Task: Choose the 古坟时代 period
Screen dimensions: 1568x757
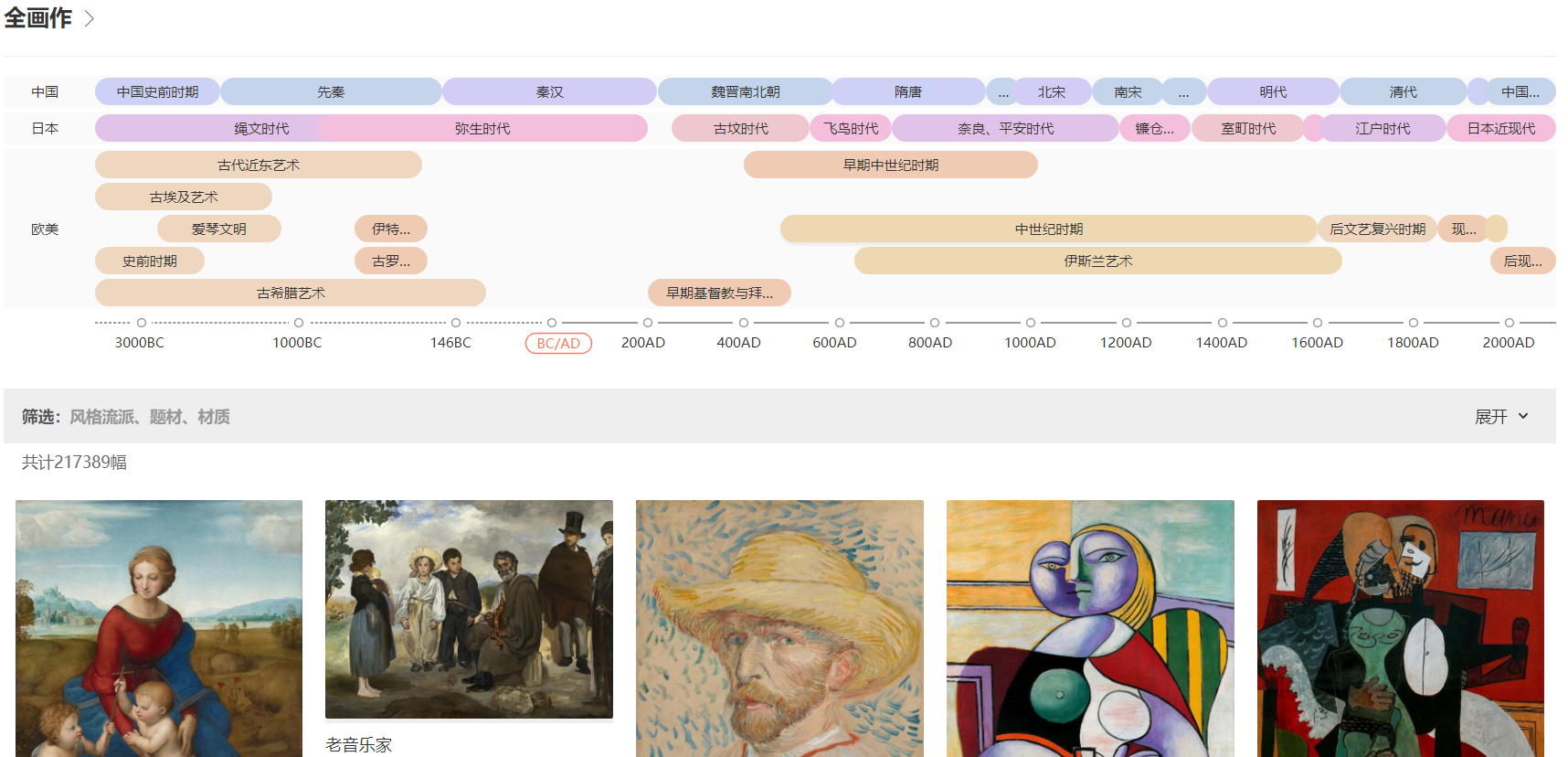Action: [x=740, y=128]
